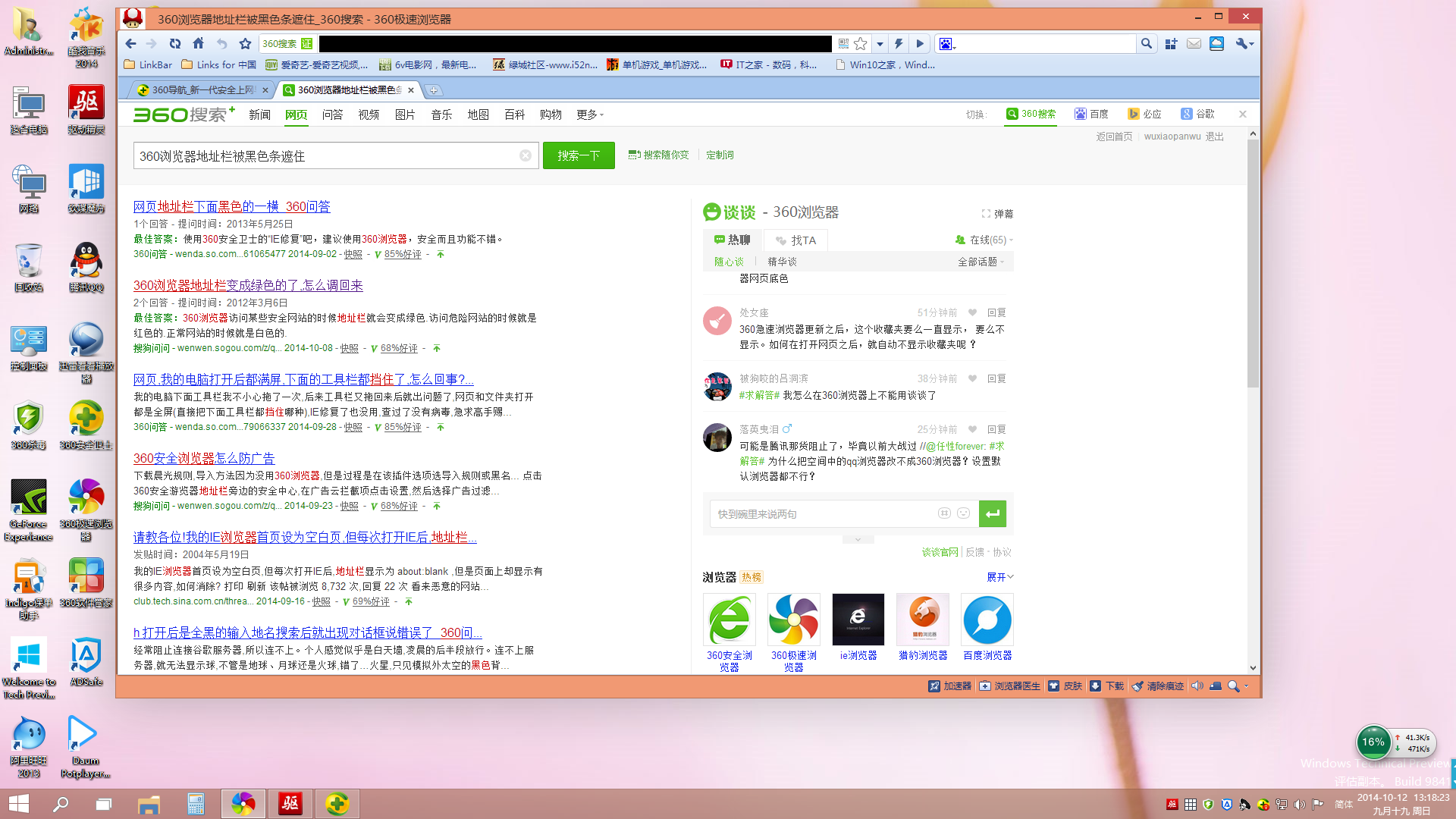Screen dimensions: 1456x819
Task: Launch 浏览器医生 browser doctor
Action: tap(1009, 686)
